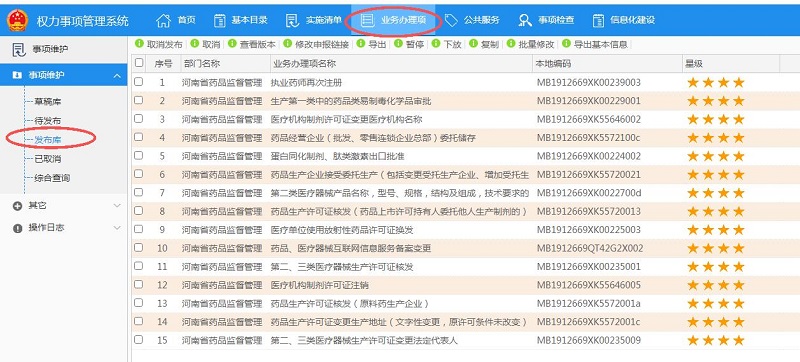Viewport: 800px width, 362px height.
Task: Open 综合查询 in sidebar tree
Action: [52, 178]
